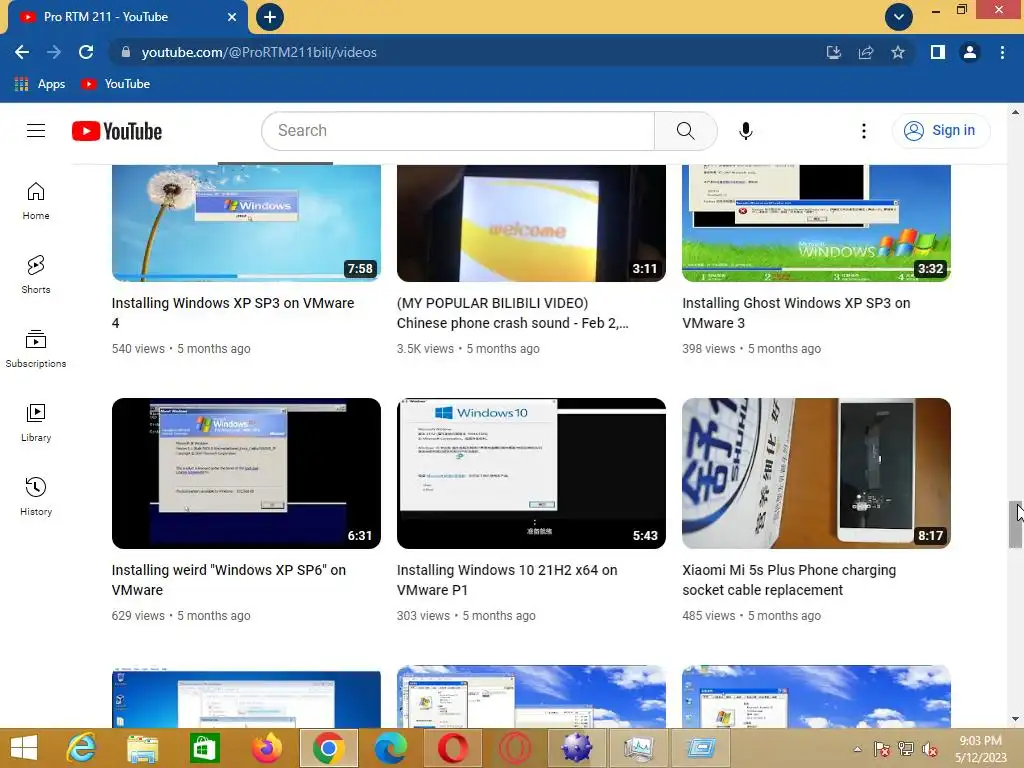Focus the YouTube search box
Viewport: 1024px width, 768px height.
tap(458, 131)
